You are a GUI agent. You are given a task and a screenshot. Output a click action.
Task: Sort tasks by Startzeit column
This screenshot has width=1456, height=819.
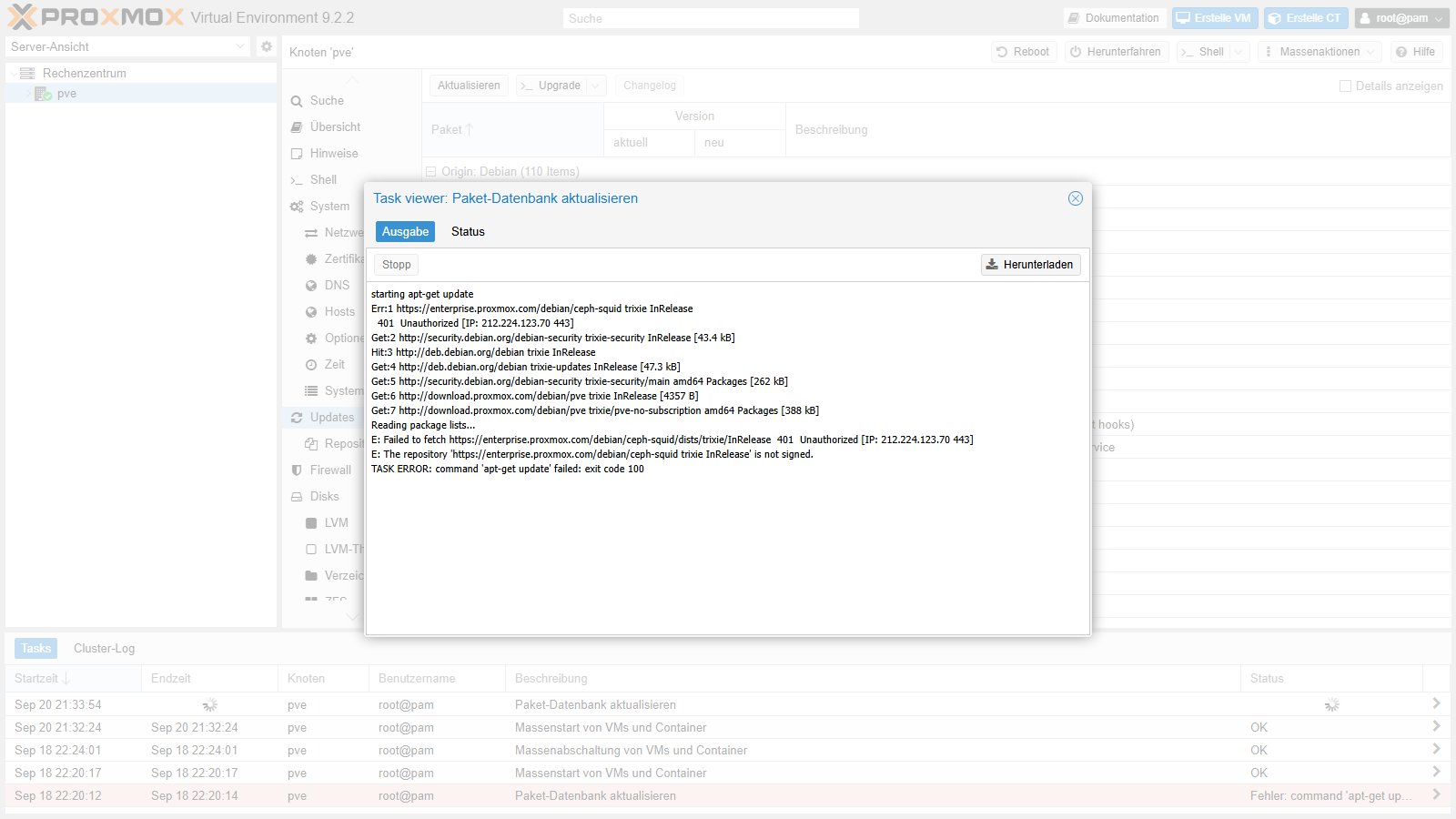[x=73, y=678]
